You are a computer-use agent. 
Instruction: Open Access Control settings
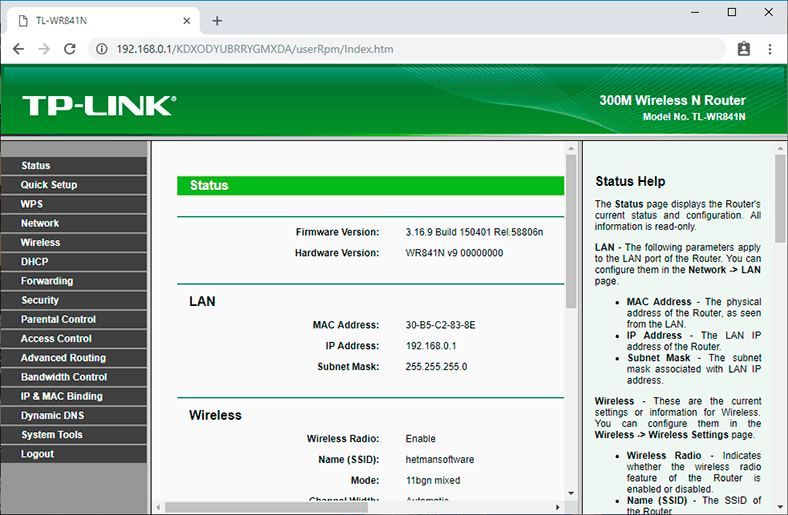pos(74,339)
